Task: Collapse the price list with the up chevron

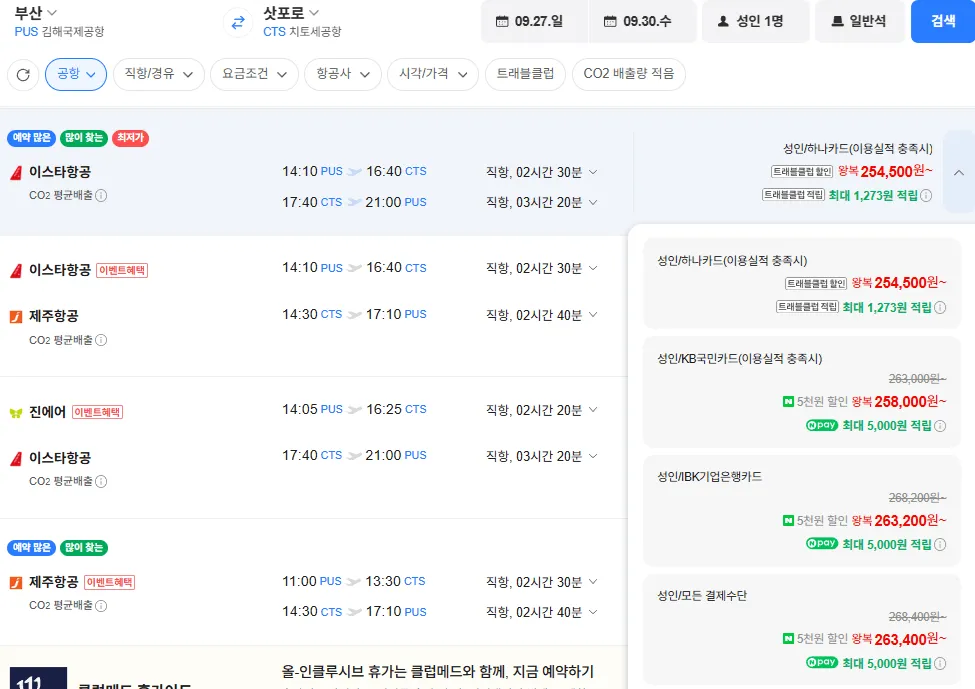Action: click(959, 172)
